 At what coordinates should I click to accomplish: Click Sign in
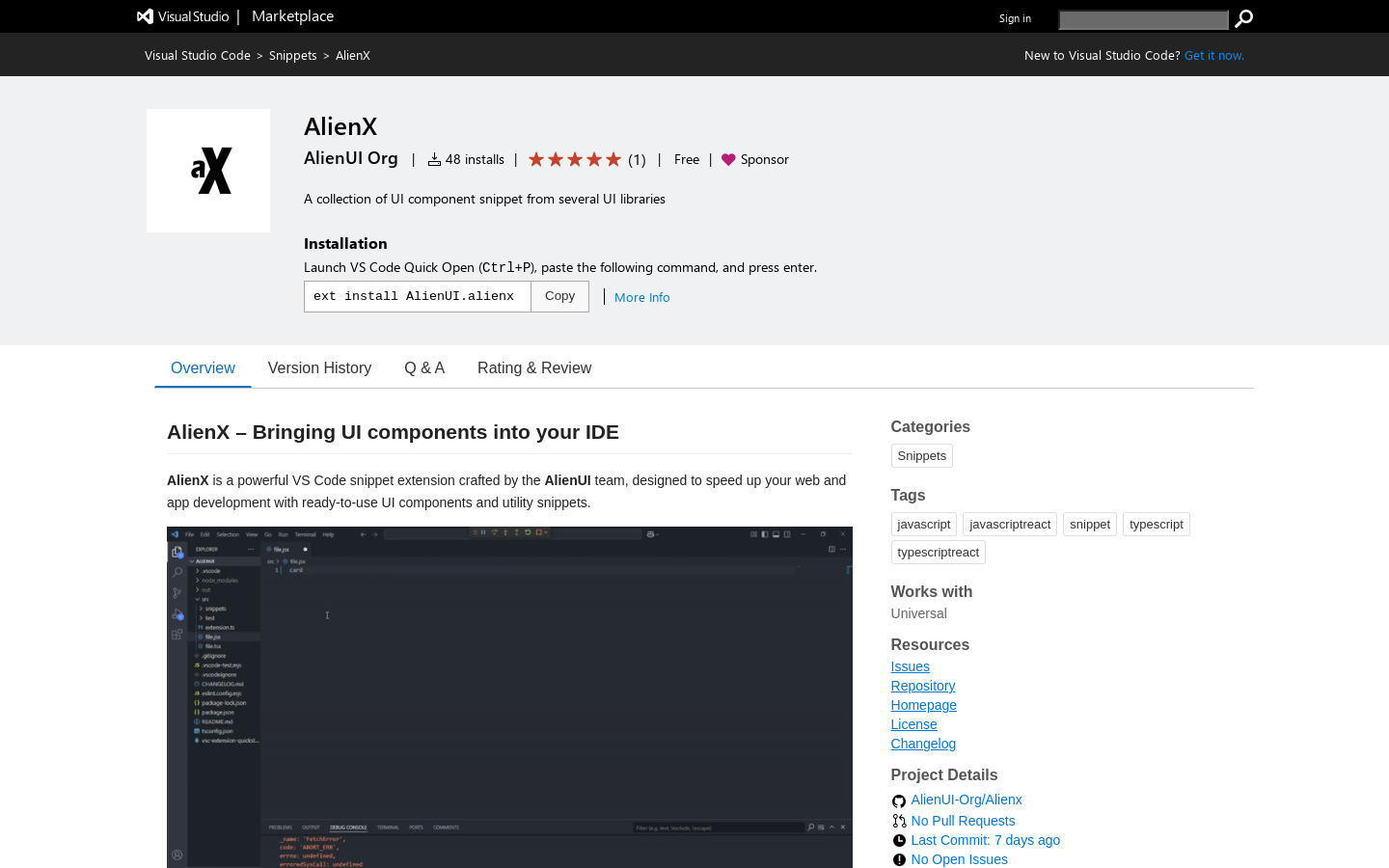tap(1015, 18)
